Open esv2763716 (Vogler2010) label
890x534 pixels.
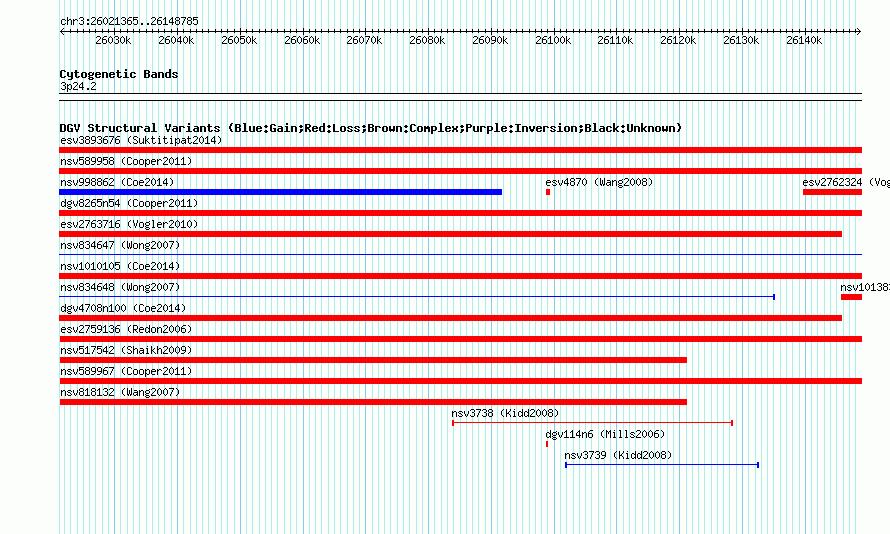point(129,224)
